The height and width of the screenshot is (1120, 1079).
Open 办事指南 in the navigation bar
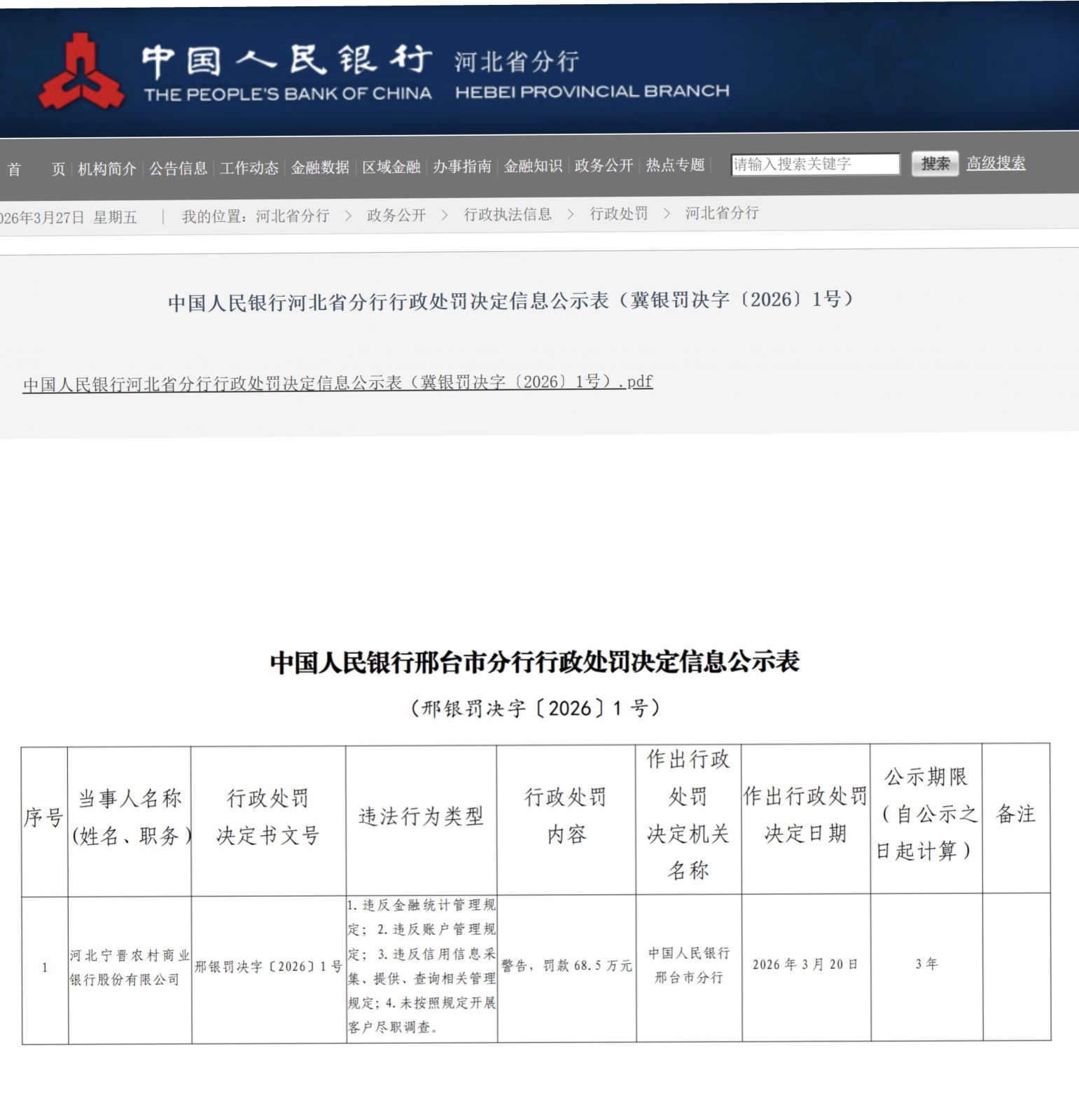point(462,166)
